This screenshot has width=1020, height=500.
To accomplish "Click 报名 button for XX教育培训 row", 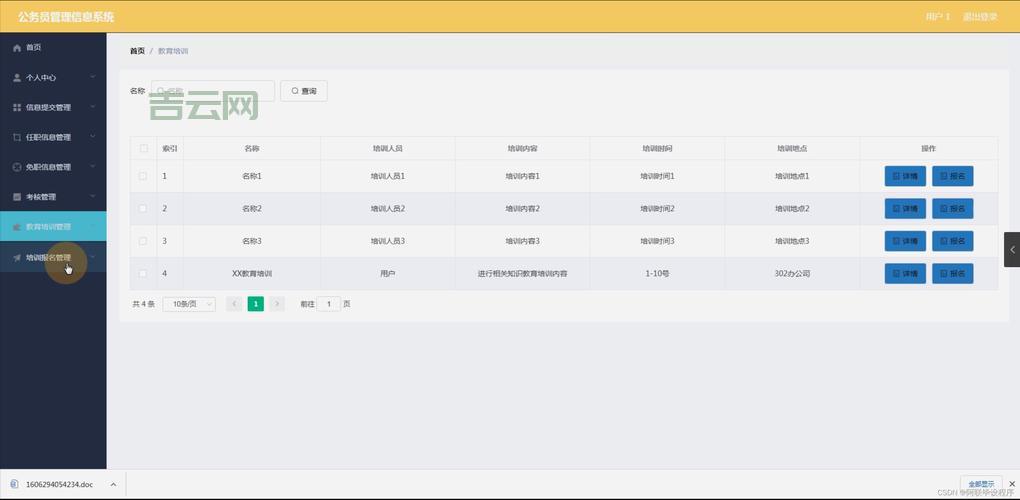I will tap(952, 273).
